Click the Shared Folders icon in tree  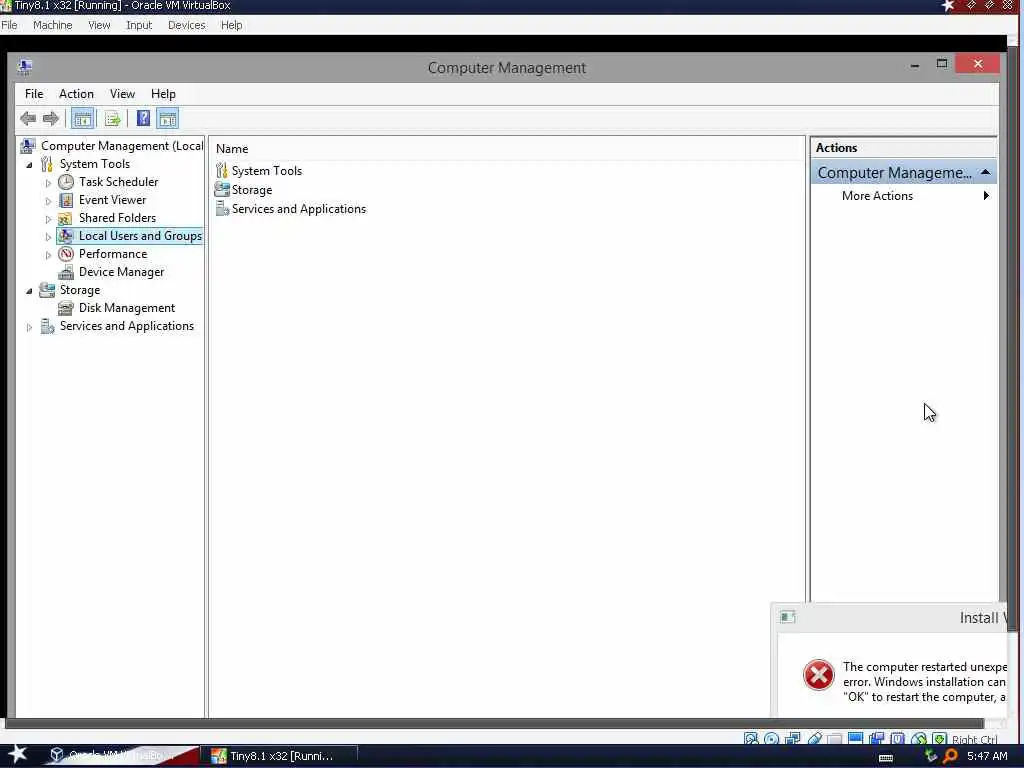[65, 218]
